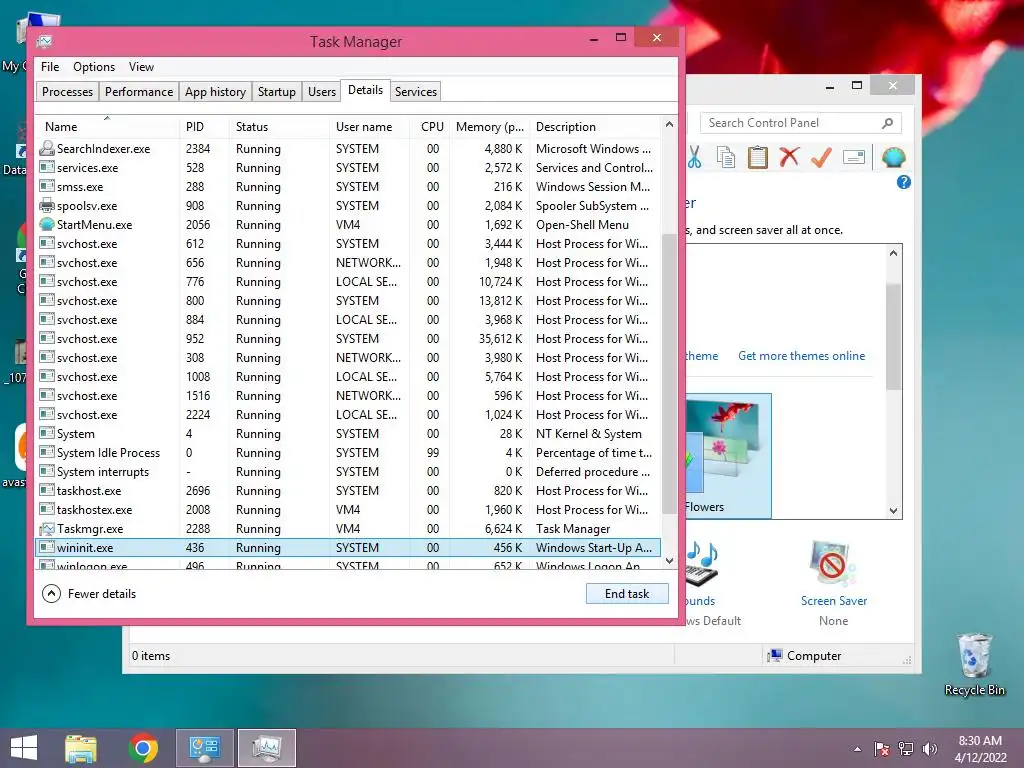Switch to the Performance tab
This screenshot has width=1024, height=768.
[x=139, y=91]
